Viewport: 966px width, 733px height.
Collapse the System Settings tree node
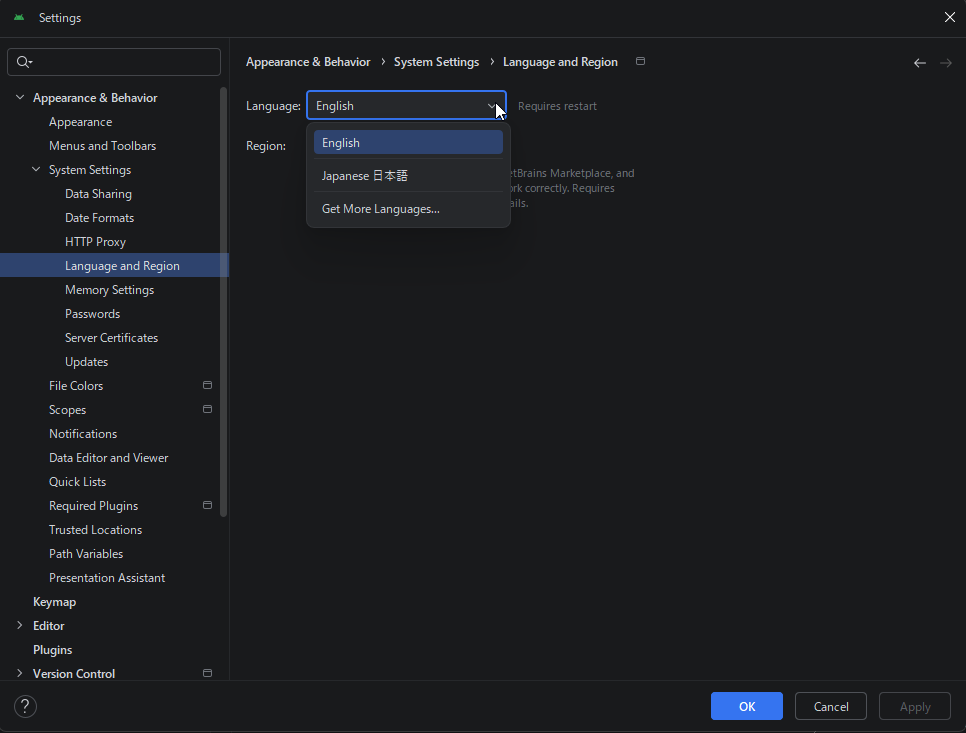coord(36,170)
